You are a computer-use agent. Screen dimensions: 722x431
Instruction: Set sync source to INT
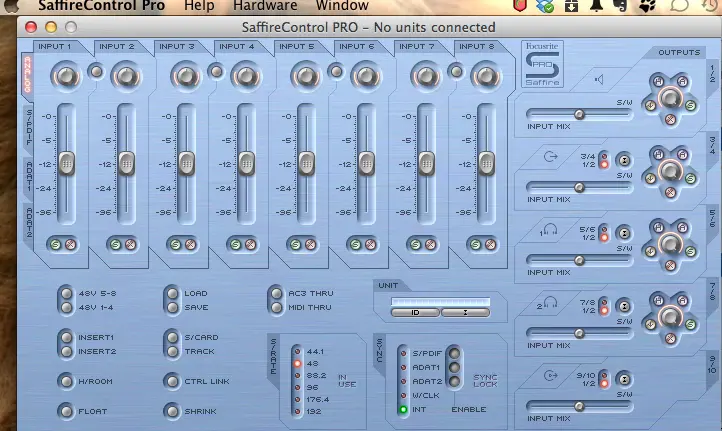tap(403, 409)
